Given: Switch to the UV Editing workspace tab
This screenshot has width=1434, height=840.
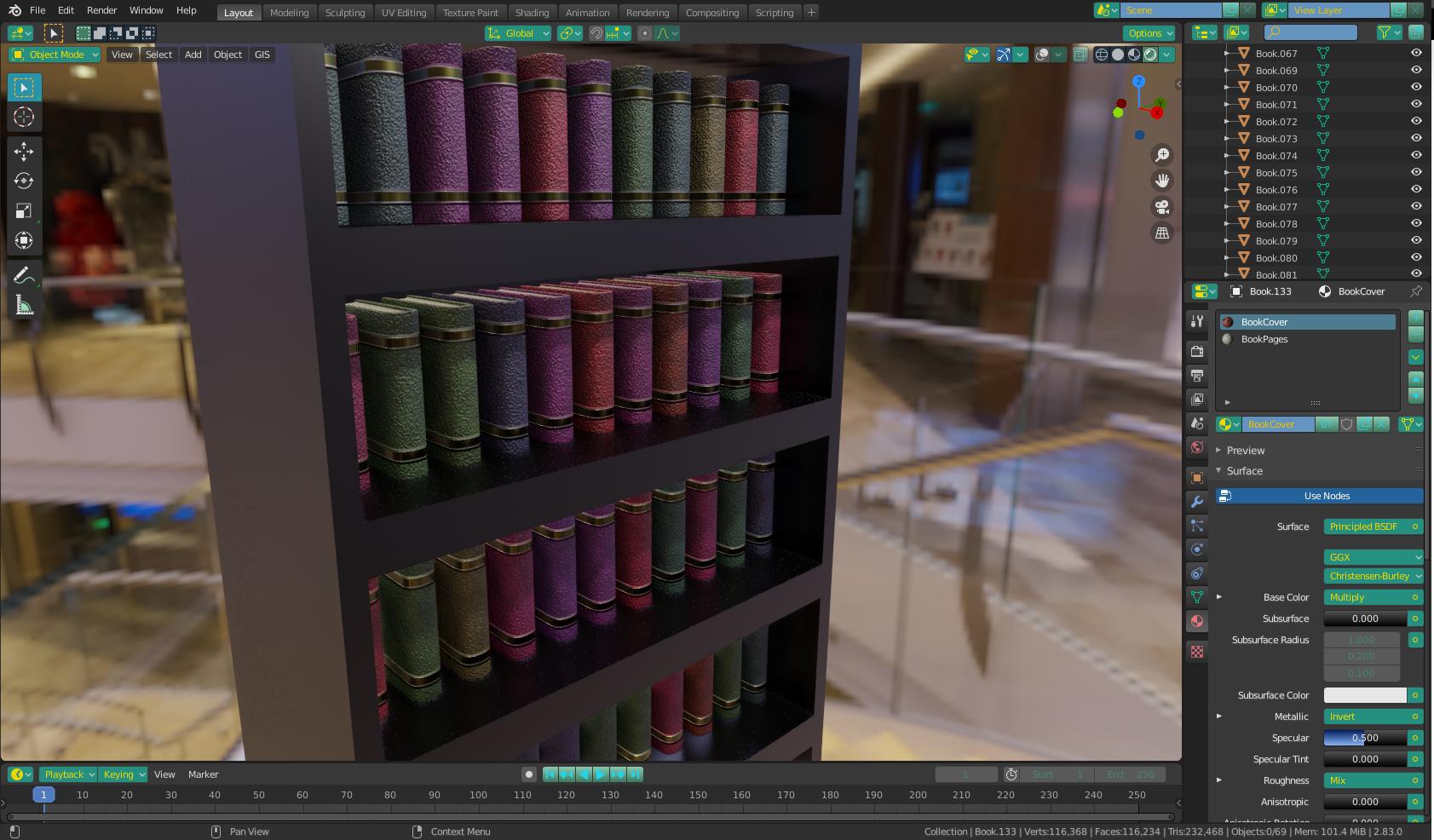Looking at the screenshot, I should point(404,13).
